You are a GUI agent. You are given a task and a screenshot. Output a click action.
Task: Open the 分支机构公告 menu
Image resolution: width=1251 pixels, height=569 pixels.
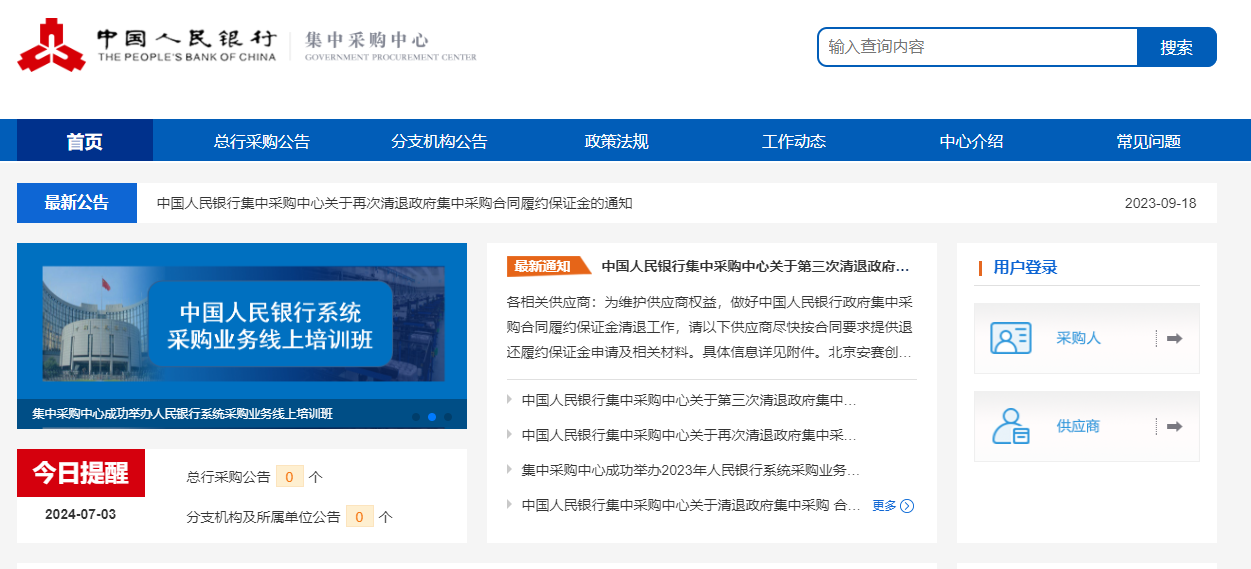point(439,141)
